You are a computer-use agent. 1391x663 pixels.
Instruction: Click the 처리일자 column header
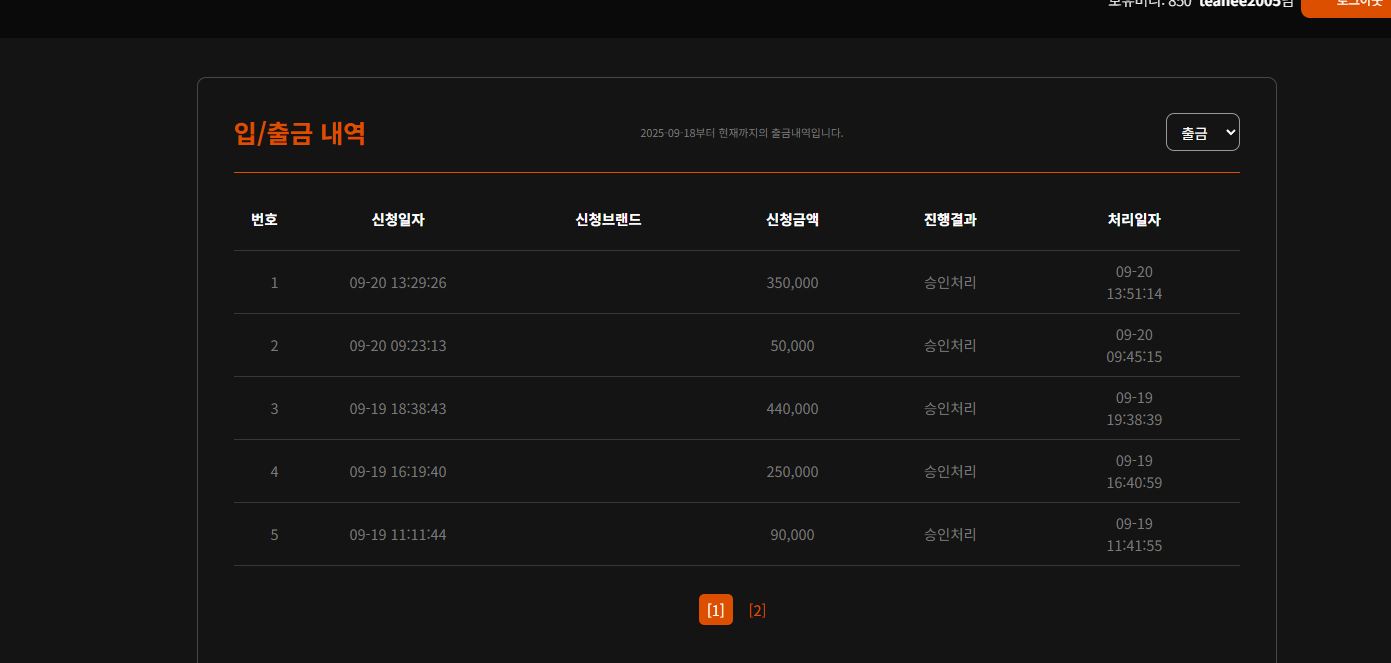pyautogui.click(x=1134, y=220)
